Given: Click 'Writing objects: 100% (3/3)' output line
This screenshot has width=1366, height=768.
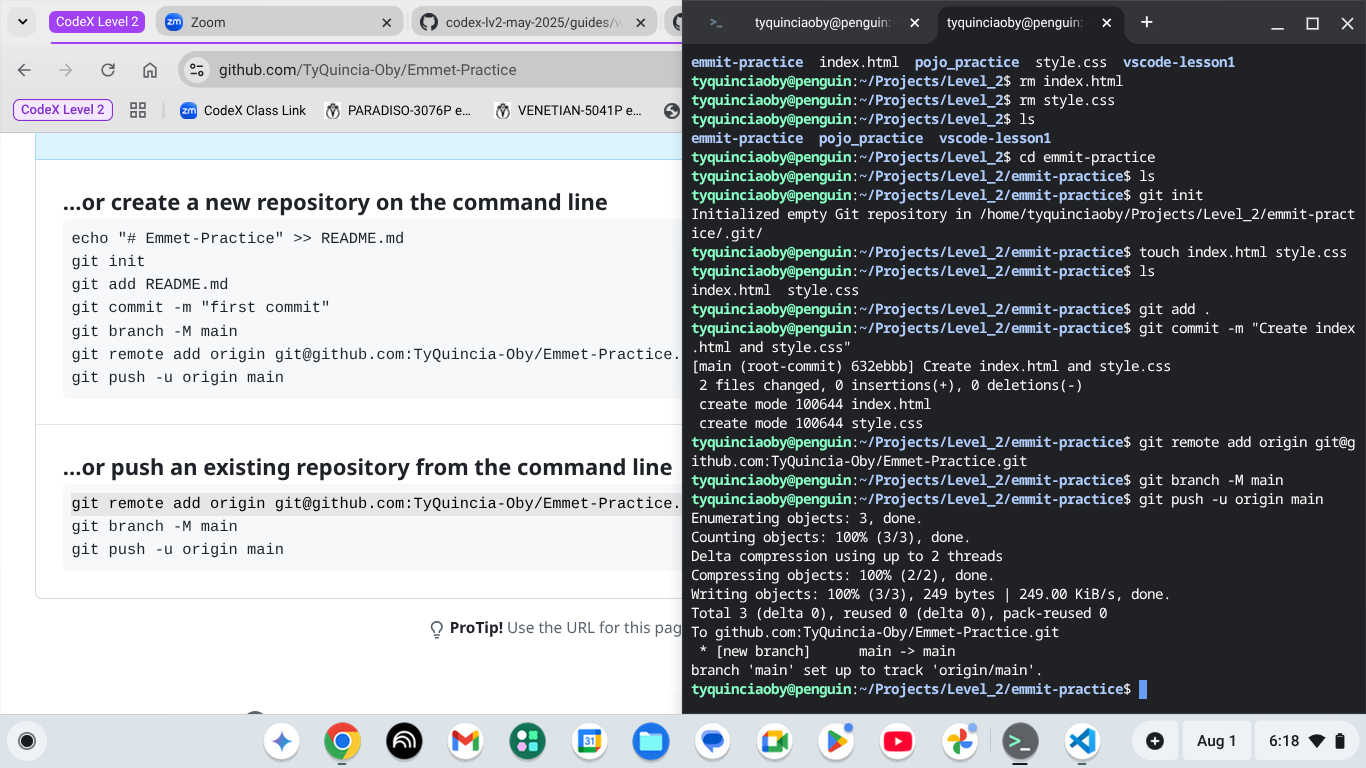Looking at the screenshot, I should point(930,594).
